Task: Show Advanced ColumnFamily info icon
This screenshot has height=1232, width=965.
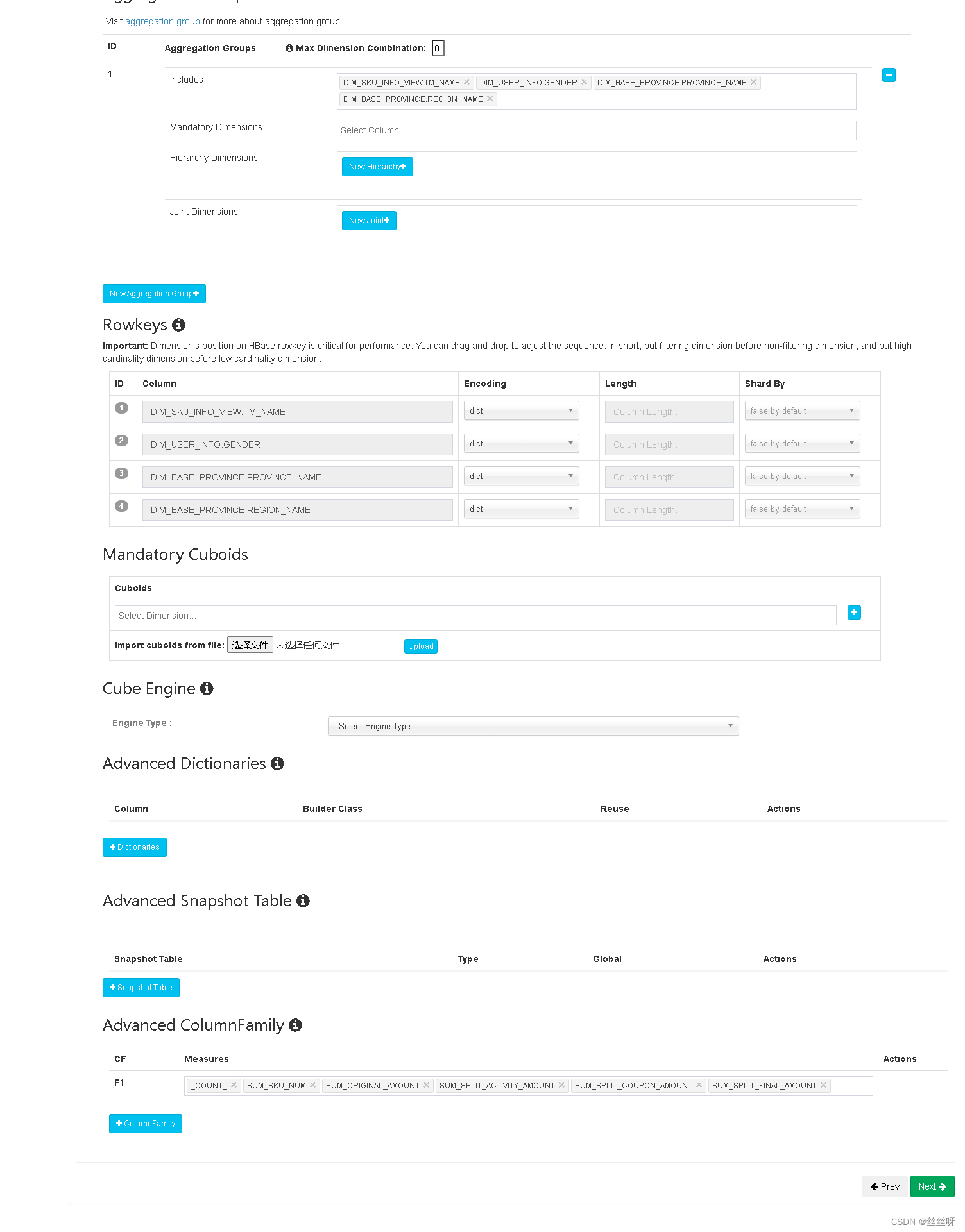Action: click(x=295, y=1025)
